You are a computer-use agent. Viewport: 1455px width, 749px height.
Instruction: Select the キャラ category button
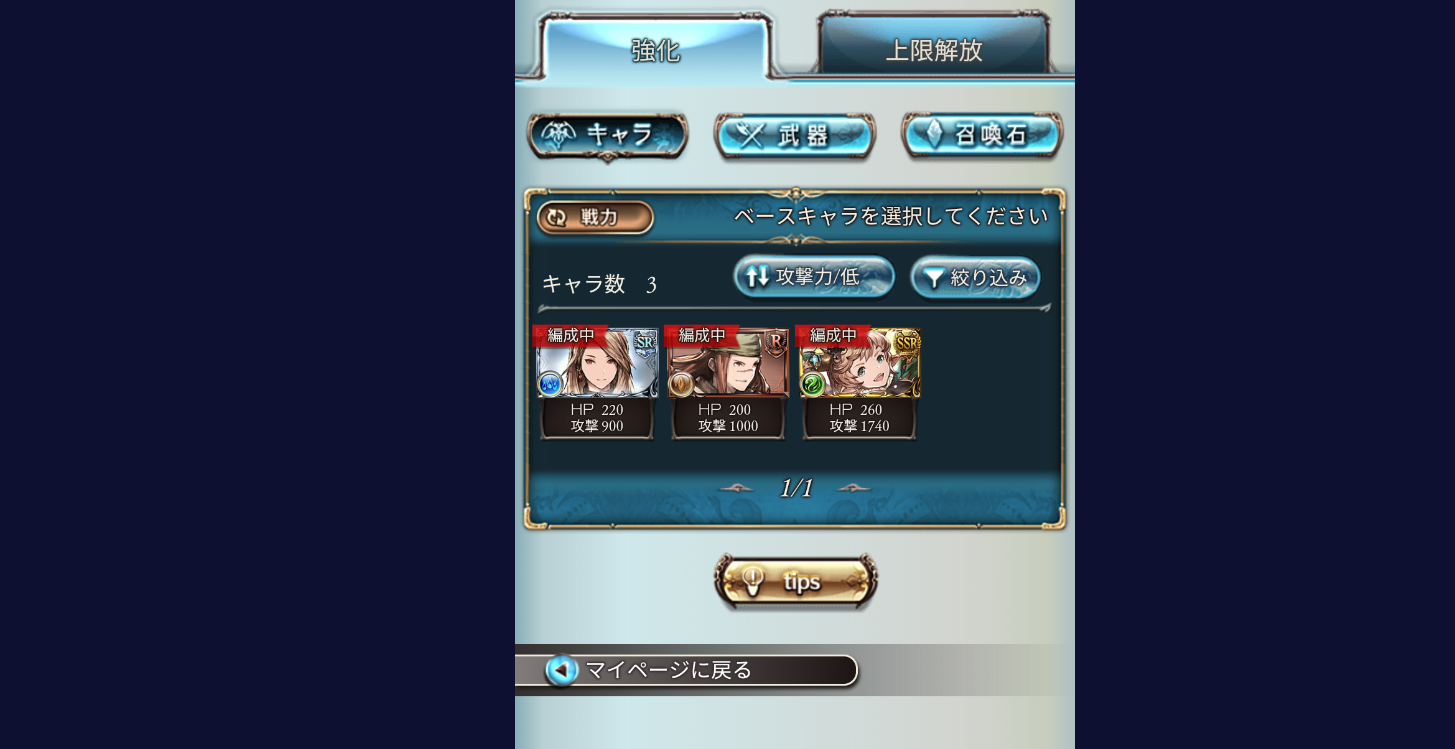click(607, 135)
